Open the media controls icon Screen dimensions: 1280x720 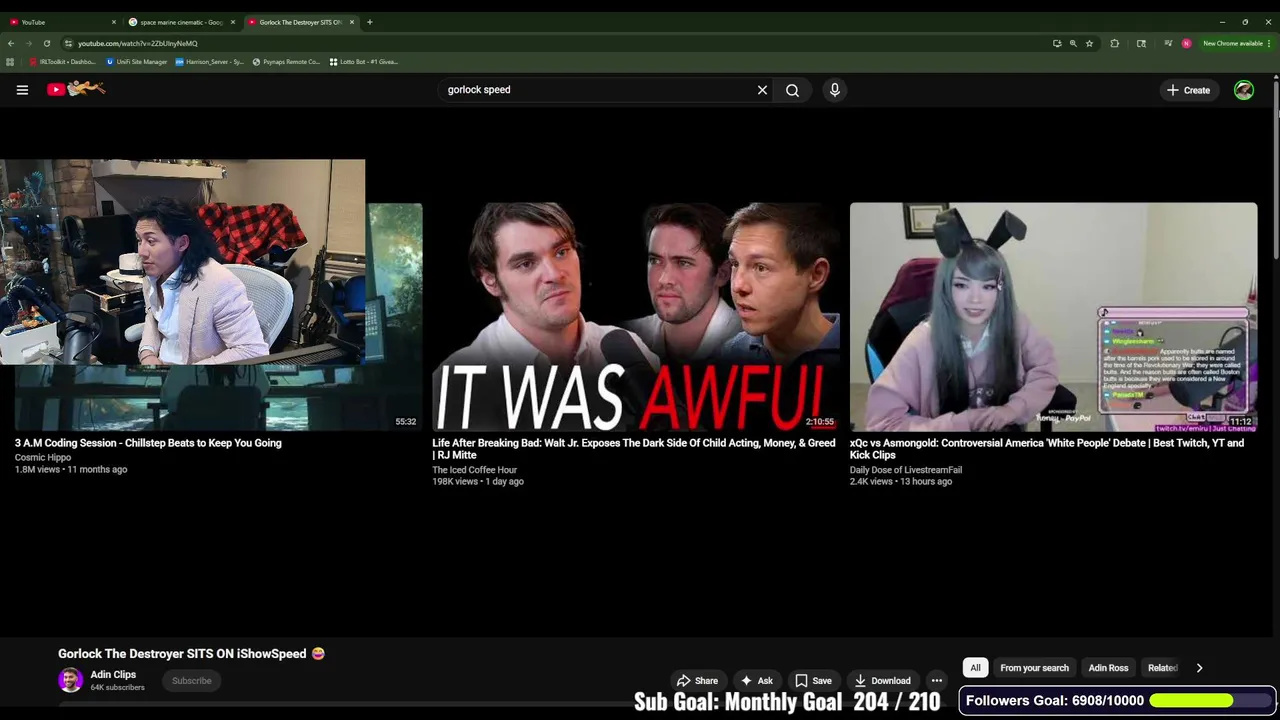pos(1168,43)
